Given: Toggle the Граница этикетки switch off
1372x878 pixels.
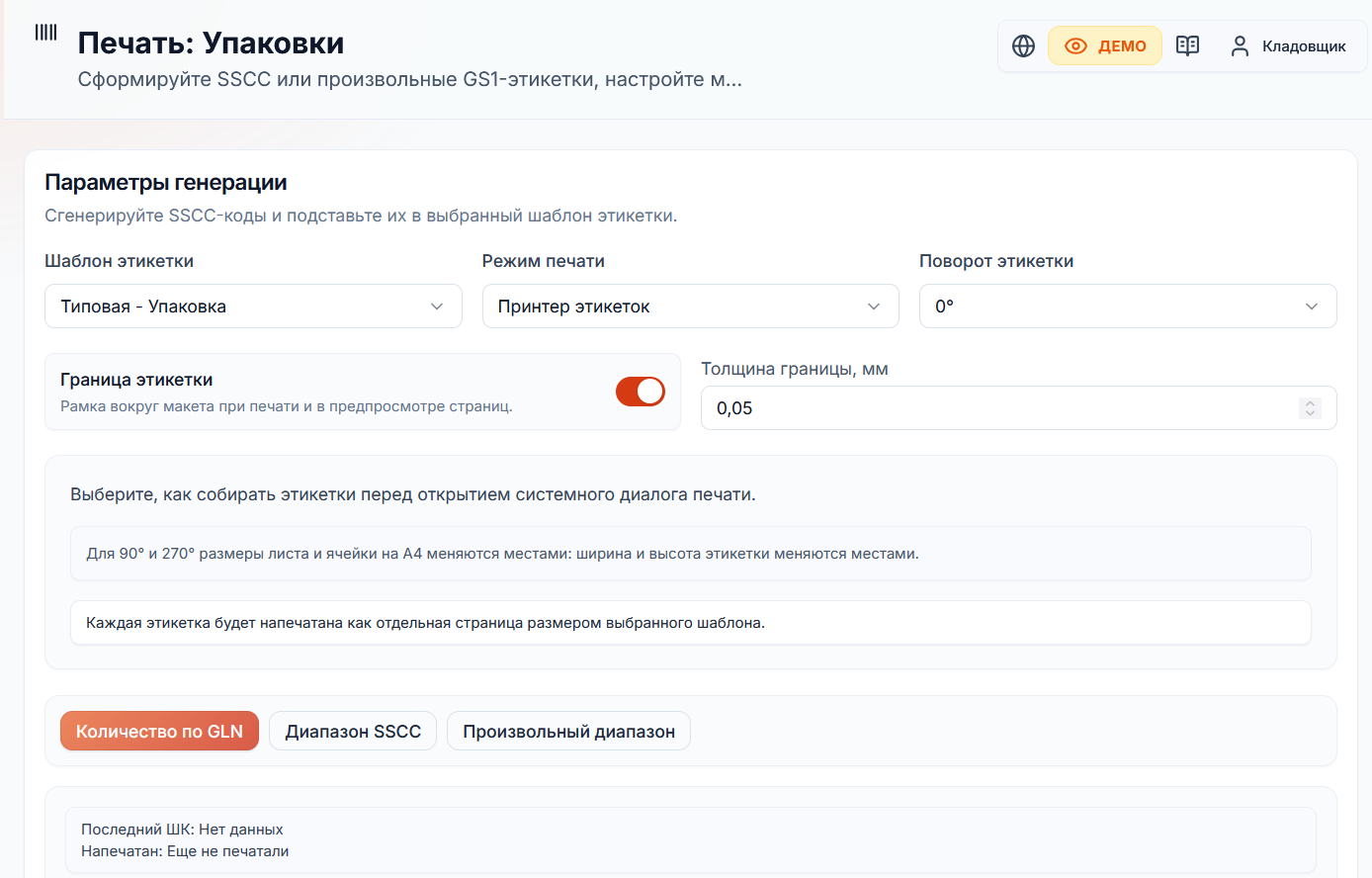Looking at the screenshot, I should 641,392.
